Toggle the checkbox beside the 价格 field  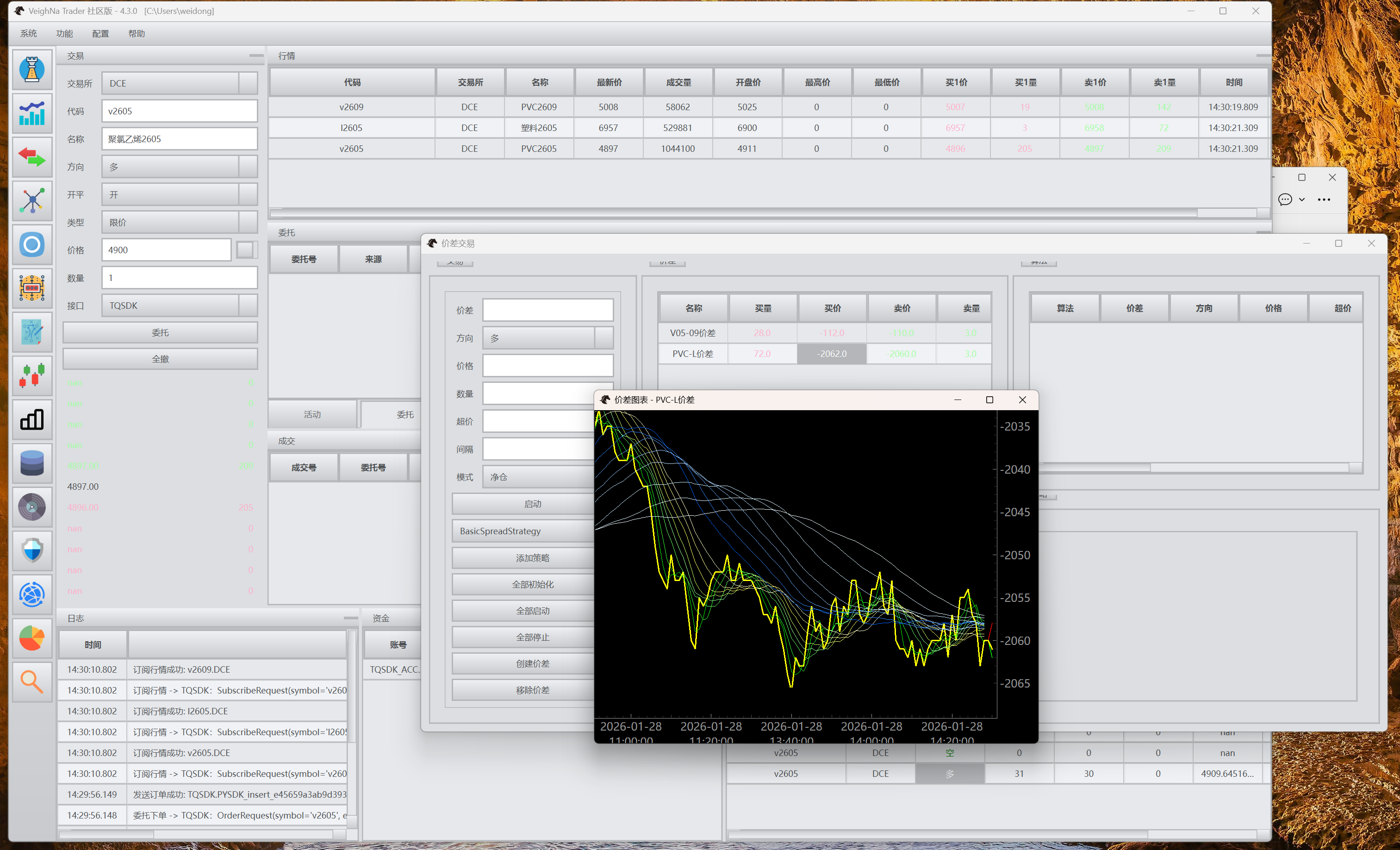click(x=245, y=250)
